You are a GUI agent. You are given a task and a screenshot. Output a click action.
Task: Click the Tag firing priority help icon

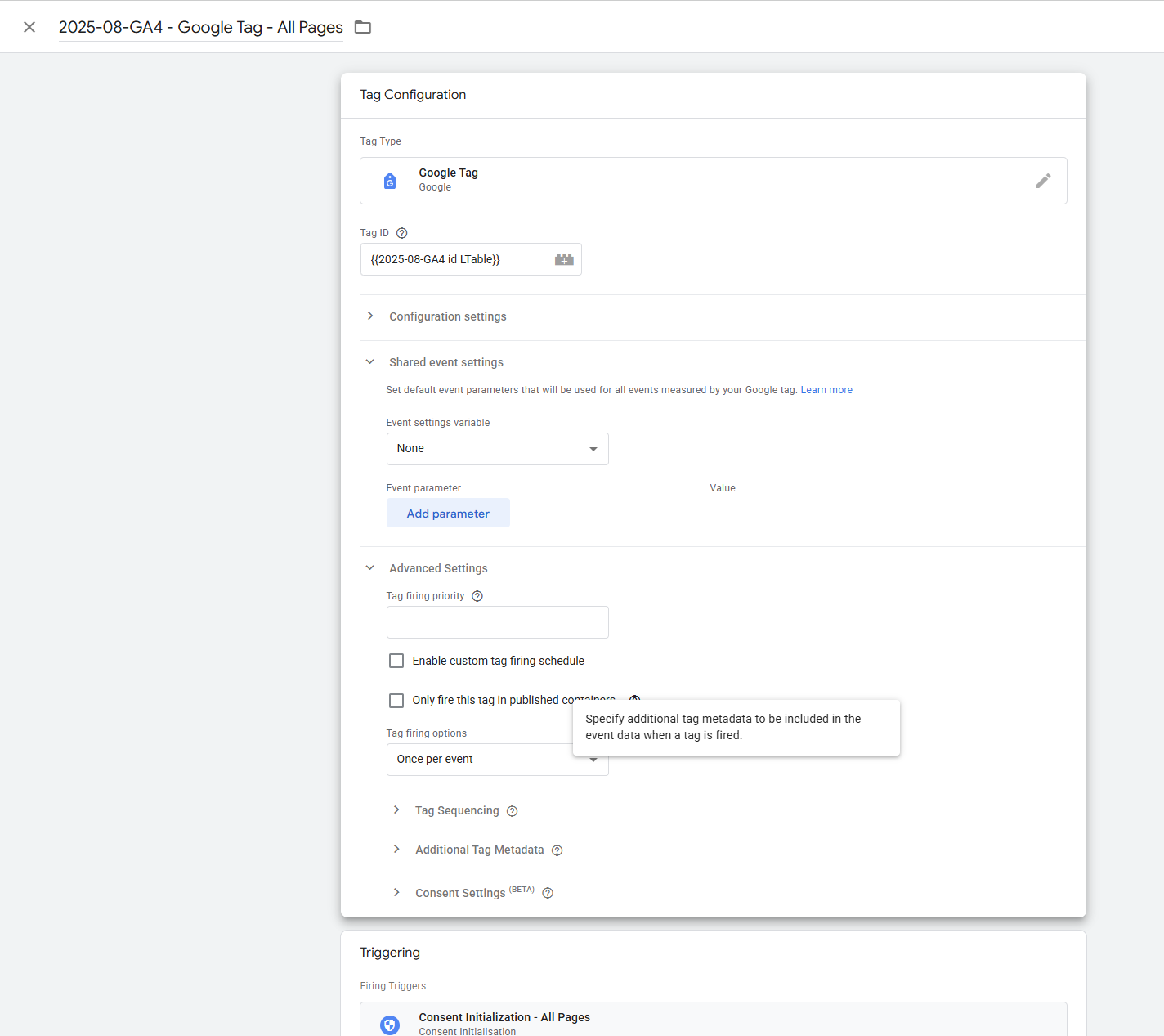(477, 596)
